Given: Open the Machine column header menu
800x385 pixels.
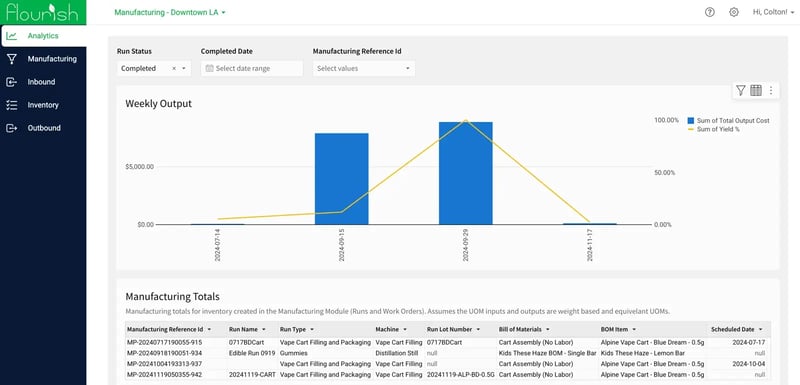Looking at the screenshot, I should (405, 329).
